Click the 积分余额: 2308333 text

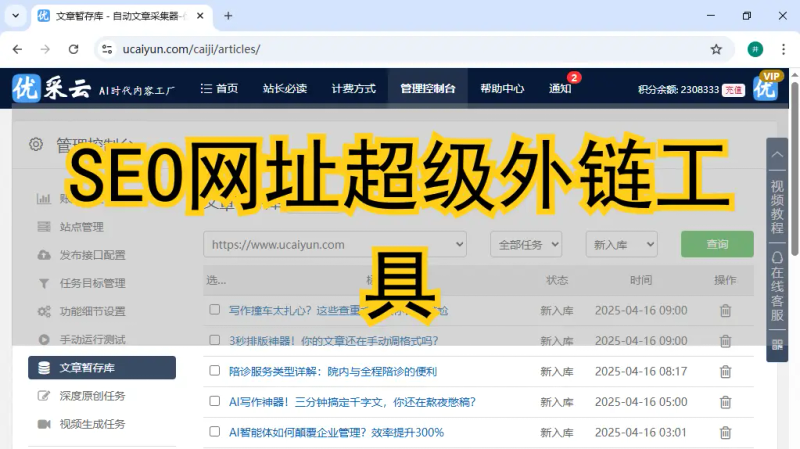(678, 89)
